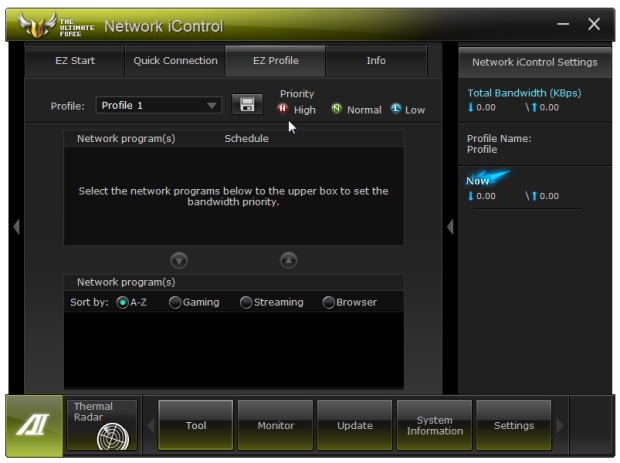This screenshot has height=463, width=620.
Task: Collapse the far-left edge panel arrow
Action: point(16,227)
